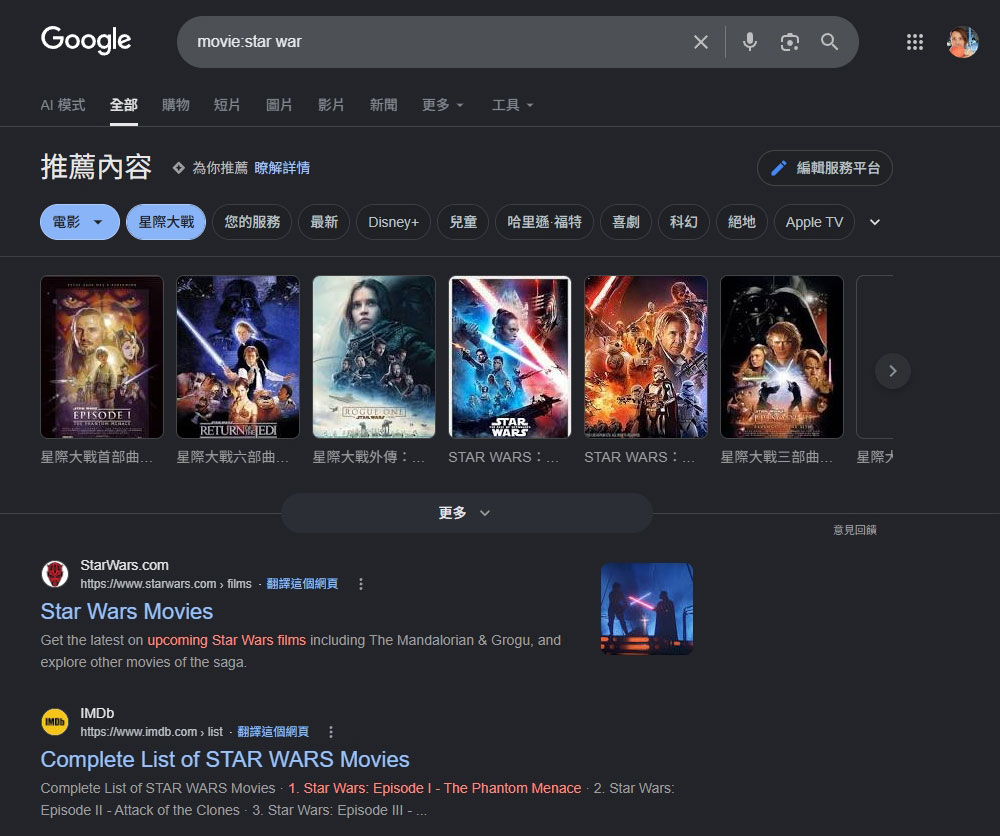Open Rise of Skywalker poster
The height and width of the screenshot is (836, 1000).
coord(510,356)
